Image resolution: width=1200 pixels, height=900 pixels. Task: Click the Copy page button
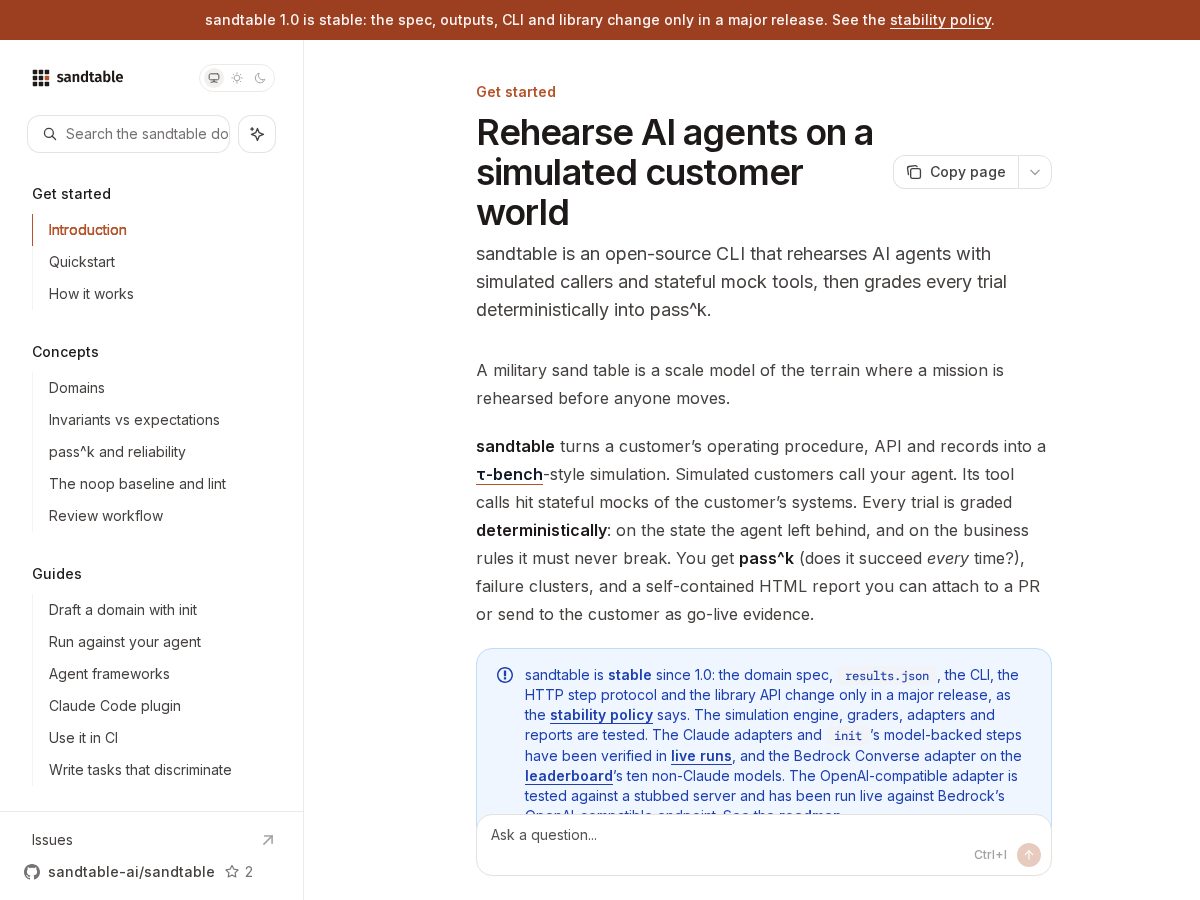(x=956, y=172)
